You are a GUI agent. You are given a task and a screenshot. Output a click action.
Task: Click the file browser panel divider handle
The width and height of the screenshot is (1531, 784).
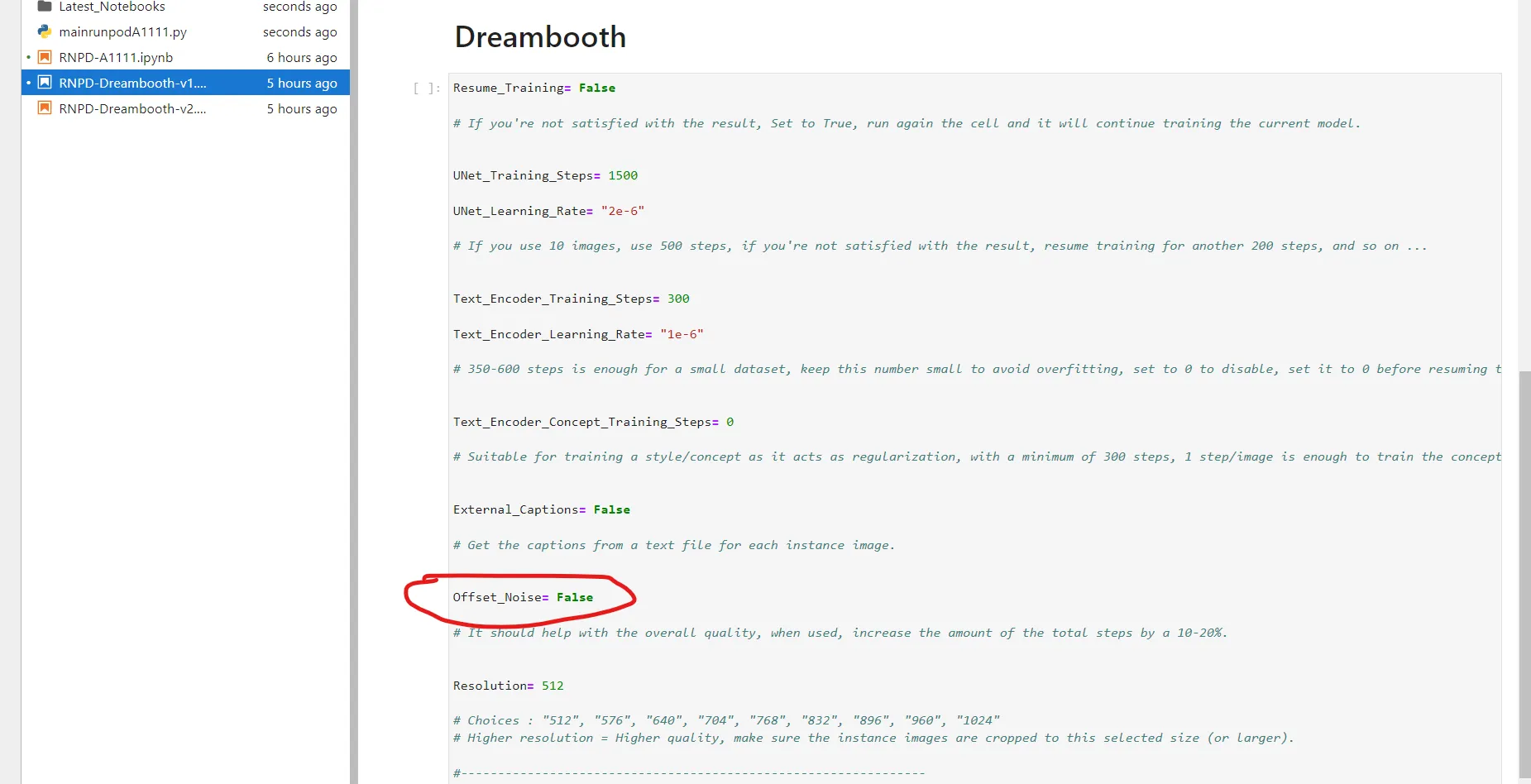pyautogui.click(x=354, y=392)
